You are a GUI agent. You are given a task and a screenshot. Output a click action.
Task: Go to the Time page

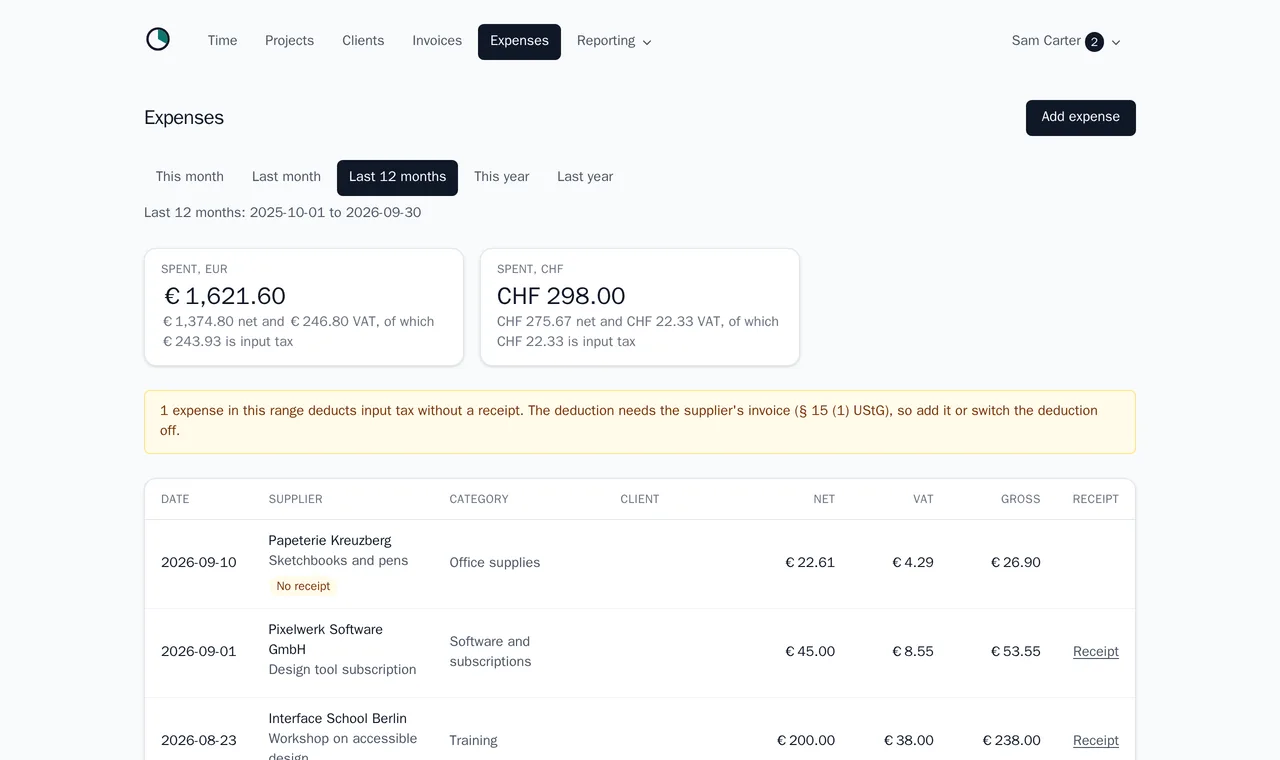click(x=222, y=41)
